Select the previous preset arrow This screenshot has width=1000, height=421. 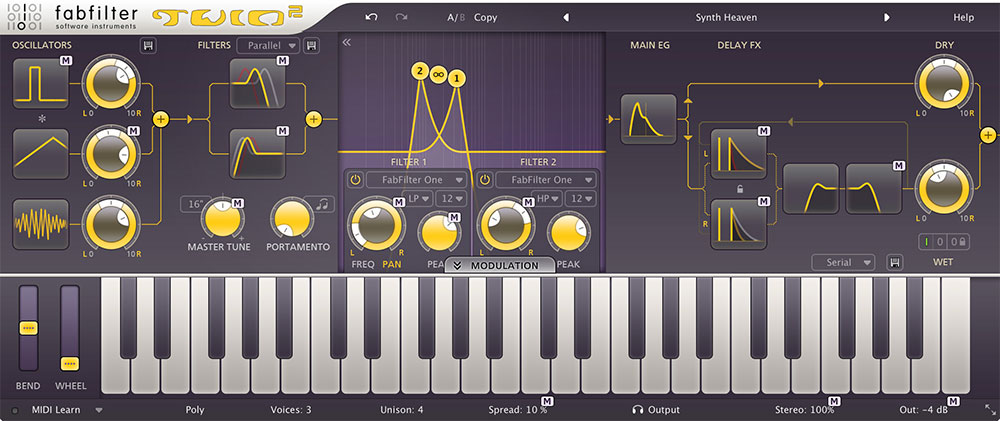click(x=566, y=18)
